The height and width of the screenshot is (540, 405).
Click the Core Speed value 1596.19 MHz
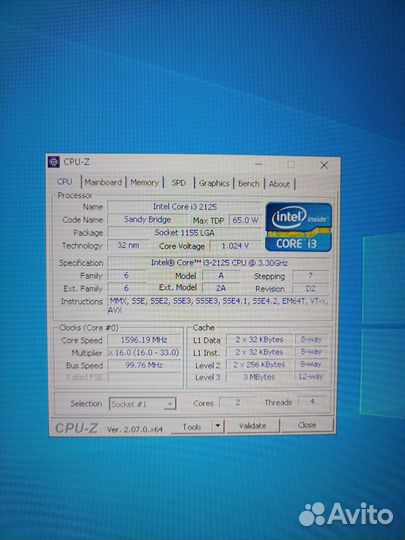(144, 340)
